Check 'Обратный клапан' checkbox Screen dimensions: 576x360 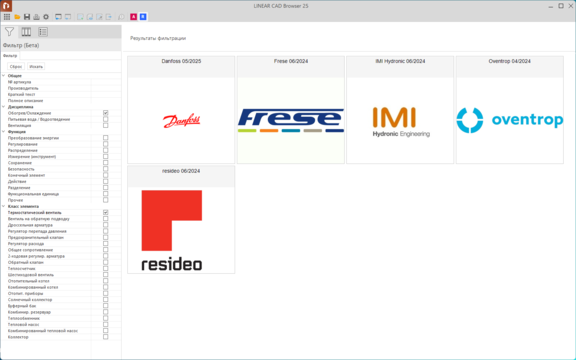coord(106,262)
